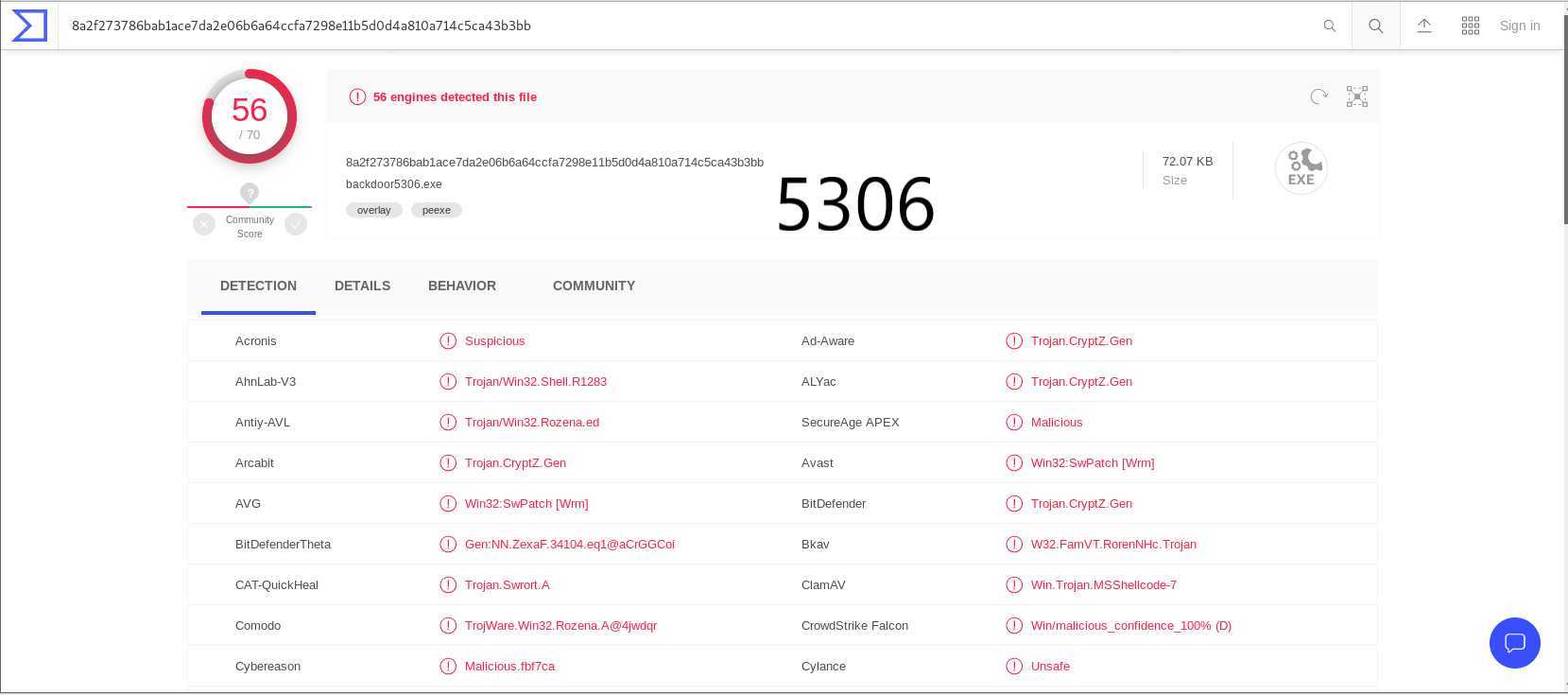Click the warning icon beside Trojan/Win32.Shell.R1283
1568x695 pixels.
pyautogui.click(x=448, y=382)
